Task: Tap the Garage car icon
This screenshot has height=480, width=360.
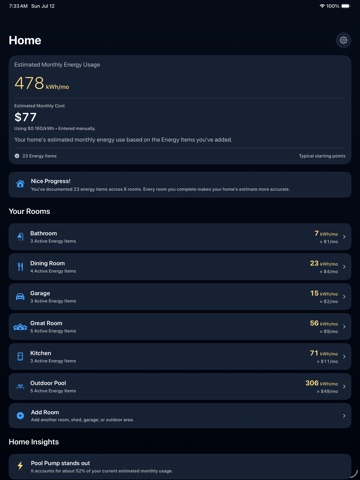Action: 20,297
